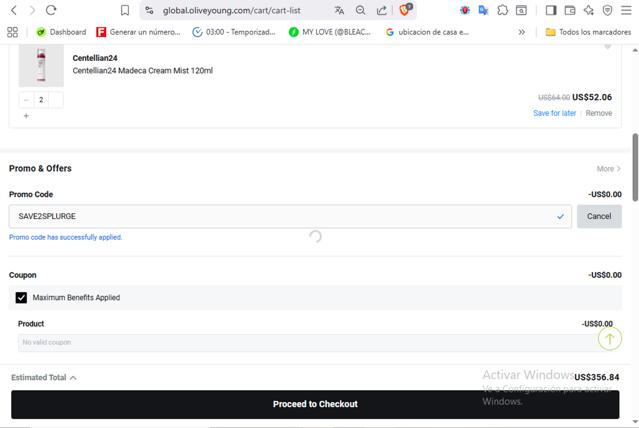Viewport: 639px width, 428px height.
Task: Click the address bar URL
Action: pyautogui.click(x=231, y=10)
